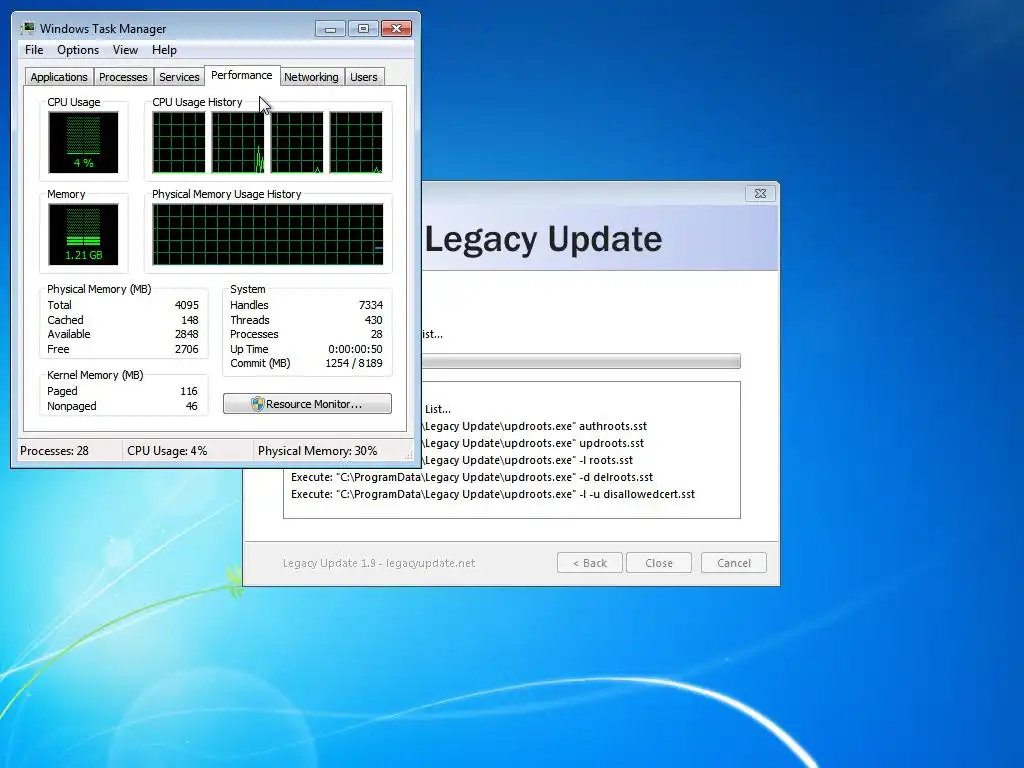Image resolution: width=1024 pixels, height=768 pixels.
Task: Click the Close button in Legacy Update
Action: [x=658, y=563]
